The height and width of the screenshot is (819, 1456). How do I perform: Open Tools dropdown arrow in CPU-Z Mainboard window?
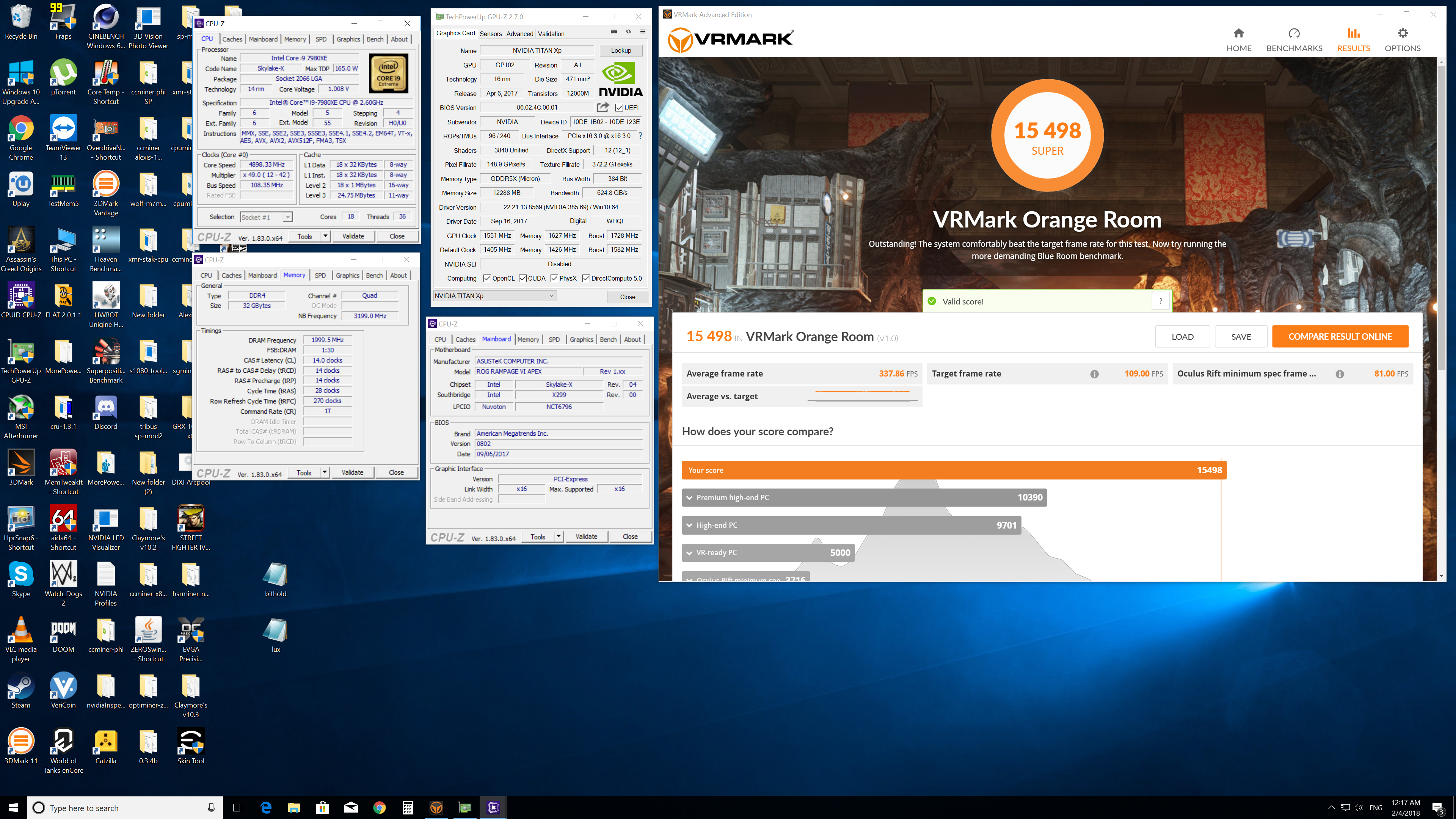point(559,537)
